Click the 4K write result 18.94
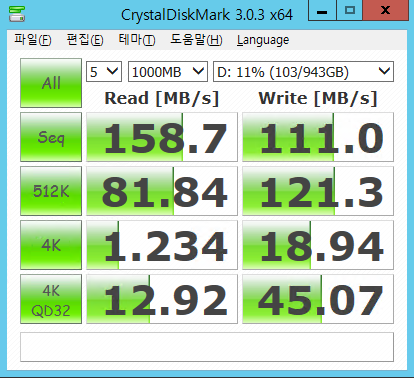This screenshot has height=378, width=414. coord(318,245)
